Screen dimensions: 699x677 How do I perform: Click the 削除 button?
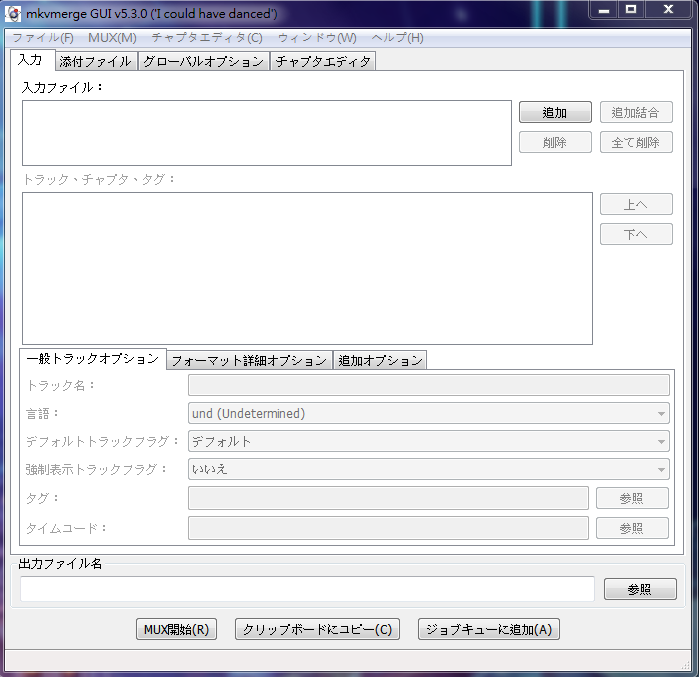pos(555,142)
